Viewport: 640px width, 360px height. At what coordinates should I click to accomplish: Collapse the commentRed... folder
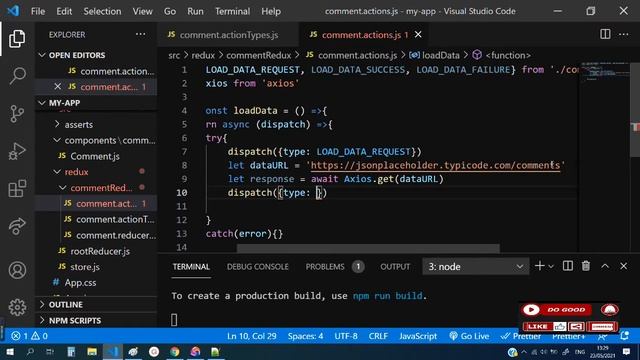tap(101, 188)
